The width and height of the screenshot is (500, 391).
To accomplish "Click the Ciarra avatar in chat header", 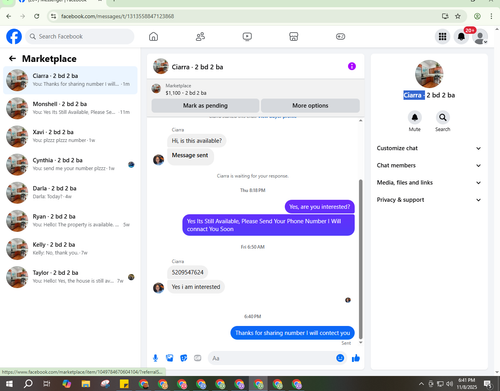I will point(161,66).
